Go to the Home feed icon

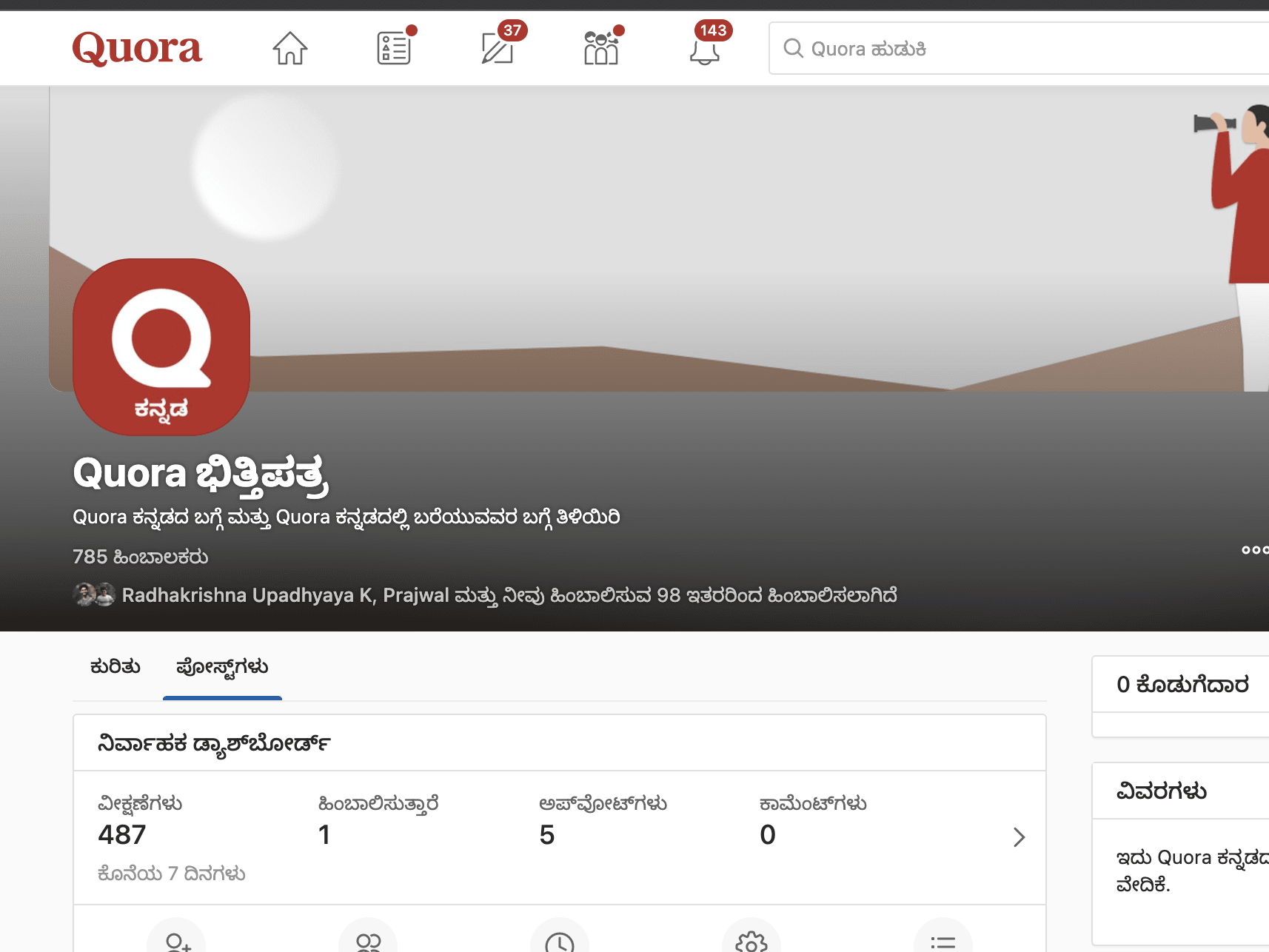coord(290,49)
